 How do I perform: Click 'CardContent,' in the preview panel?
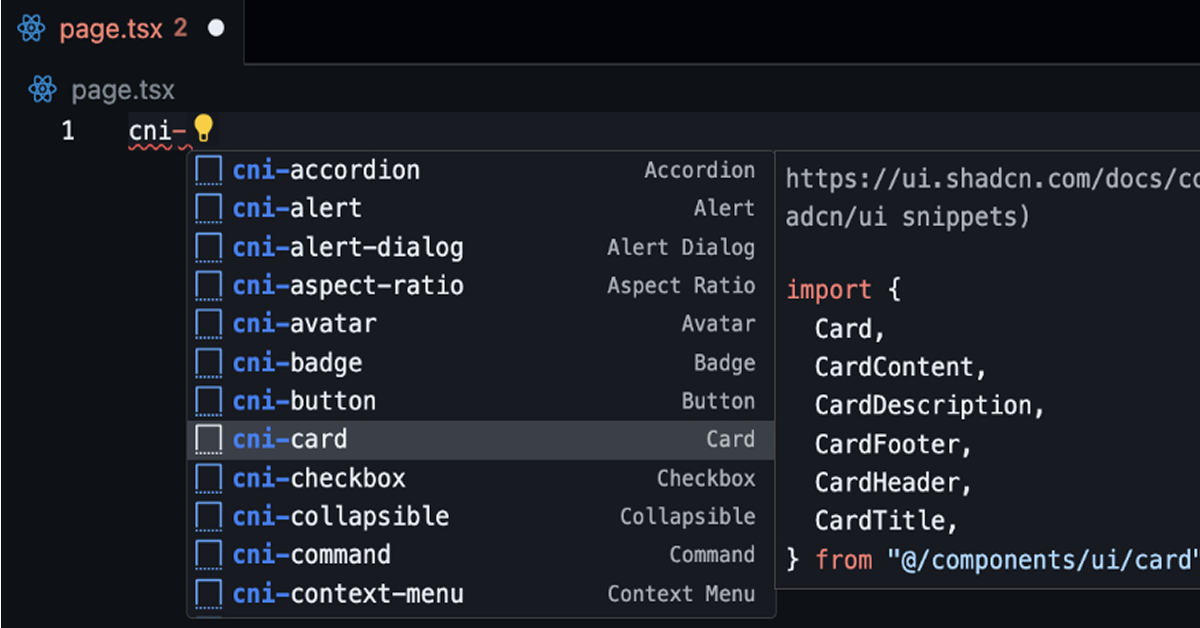(x=901, y=367)
